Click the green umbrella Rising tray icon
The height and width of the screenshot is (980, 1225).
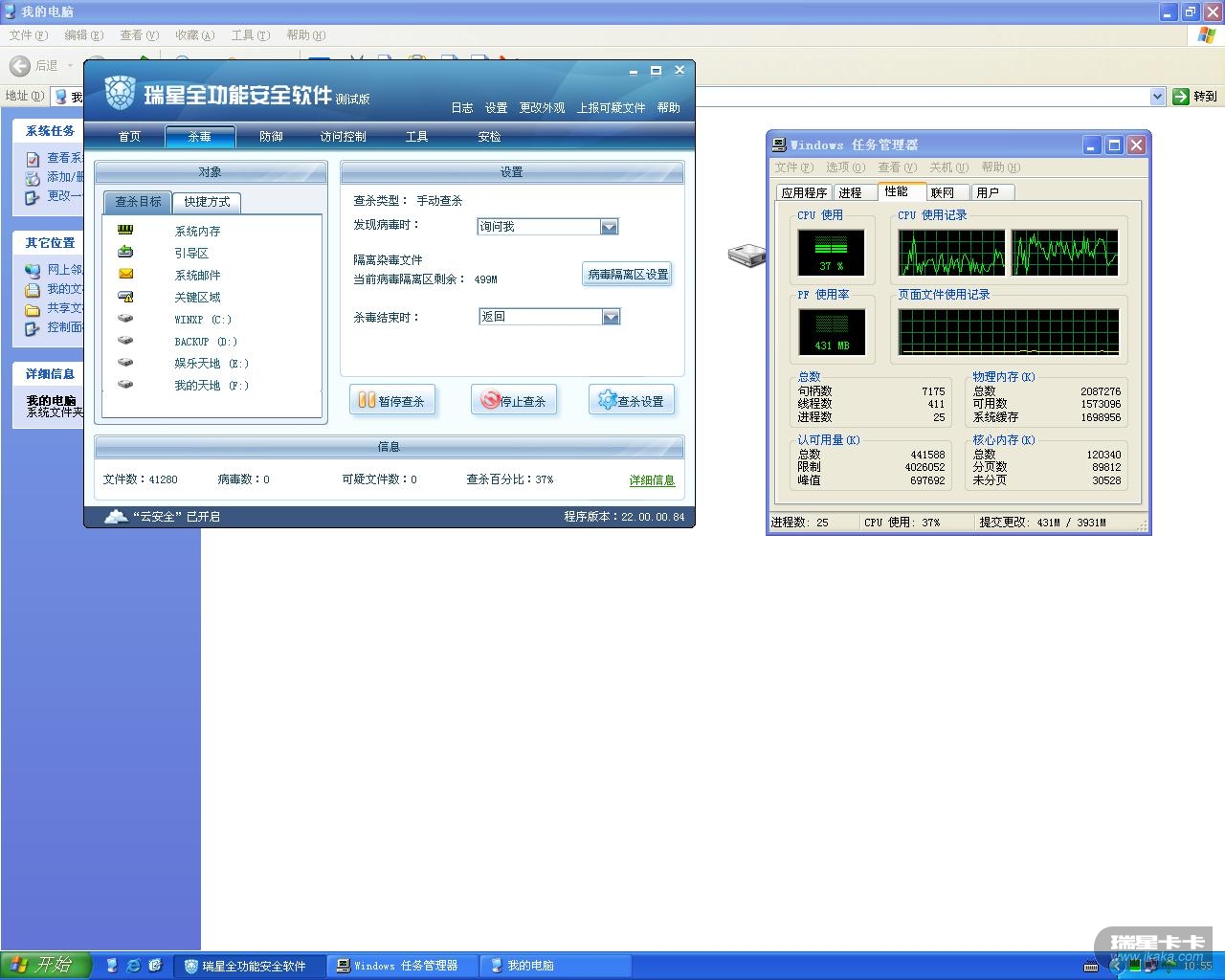[x=1169, y=966]
